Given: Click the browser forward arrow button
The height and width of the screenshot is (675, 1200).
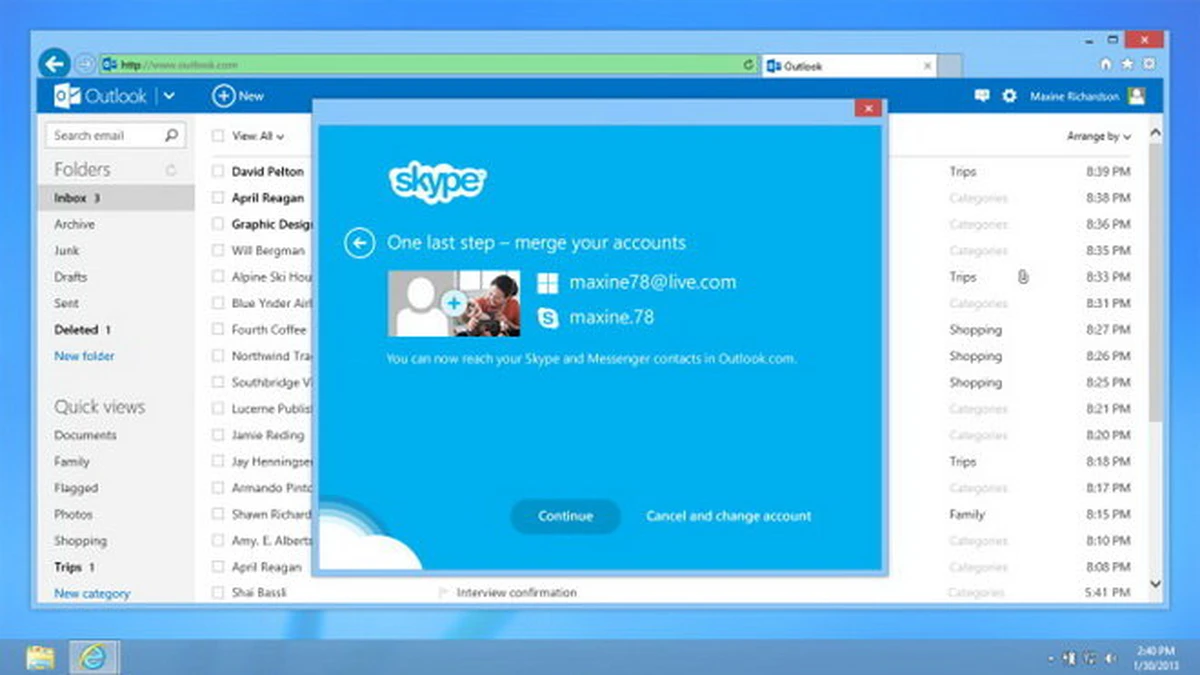Looking at the screenshot, I should (85, 64).
